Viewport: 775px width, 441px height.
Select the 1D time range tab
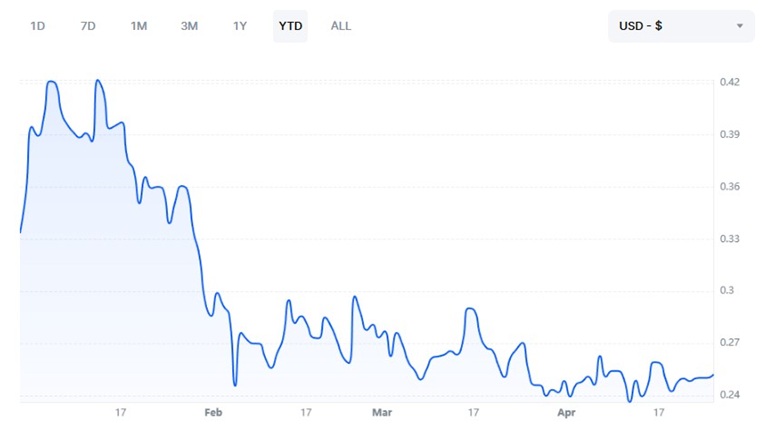tap(38, 26)
